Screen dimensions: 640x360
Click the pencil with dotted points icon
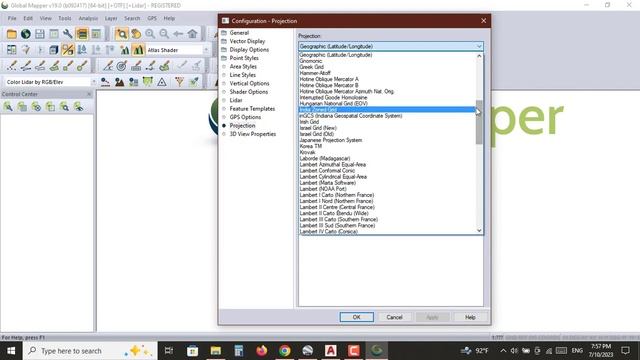[x=12, y=66]
